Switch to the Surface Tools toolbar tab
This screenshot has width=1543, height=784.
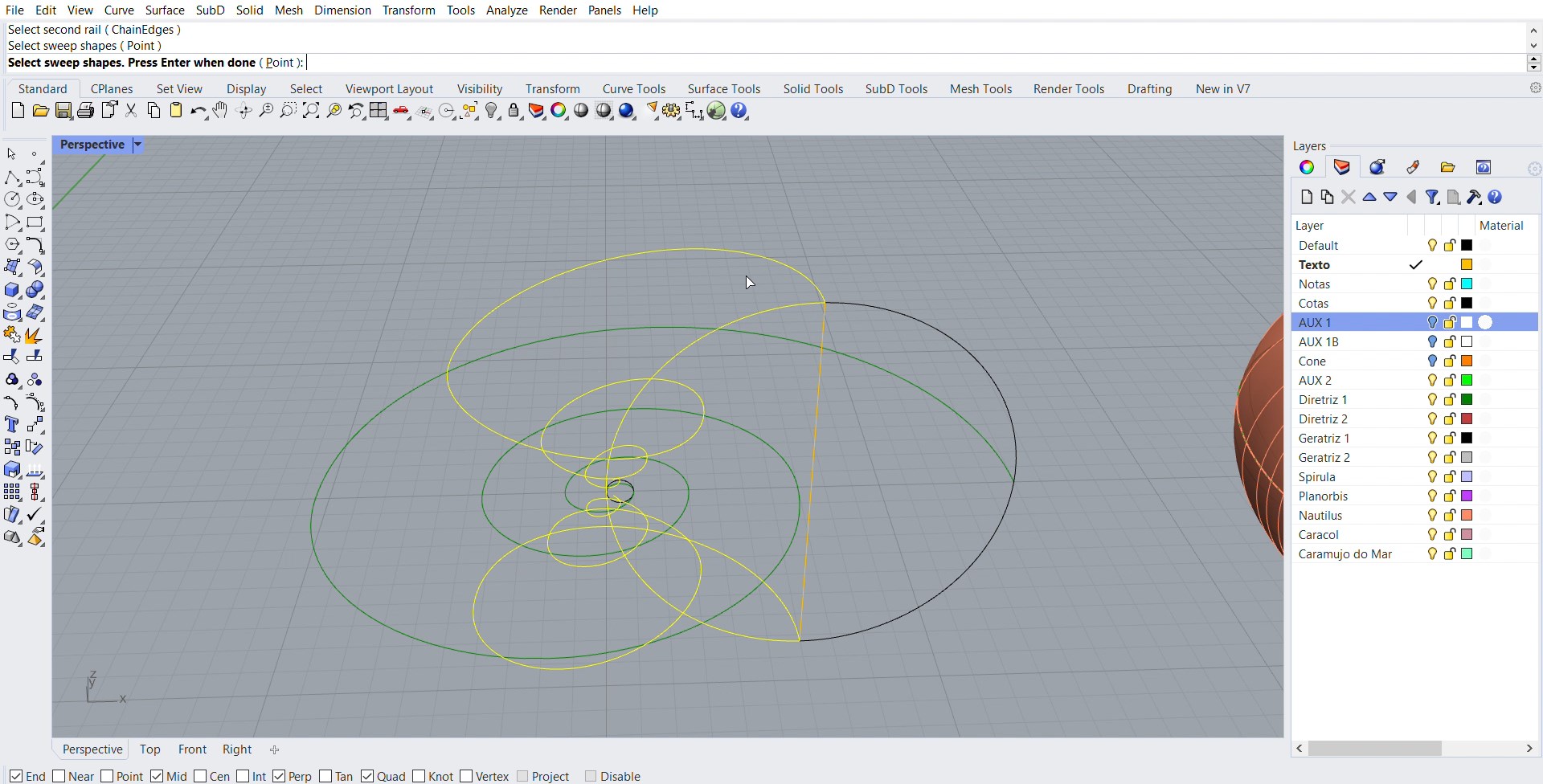coord(723,88)
